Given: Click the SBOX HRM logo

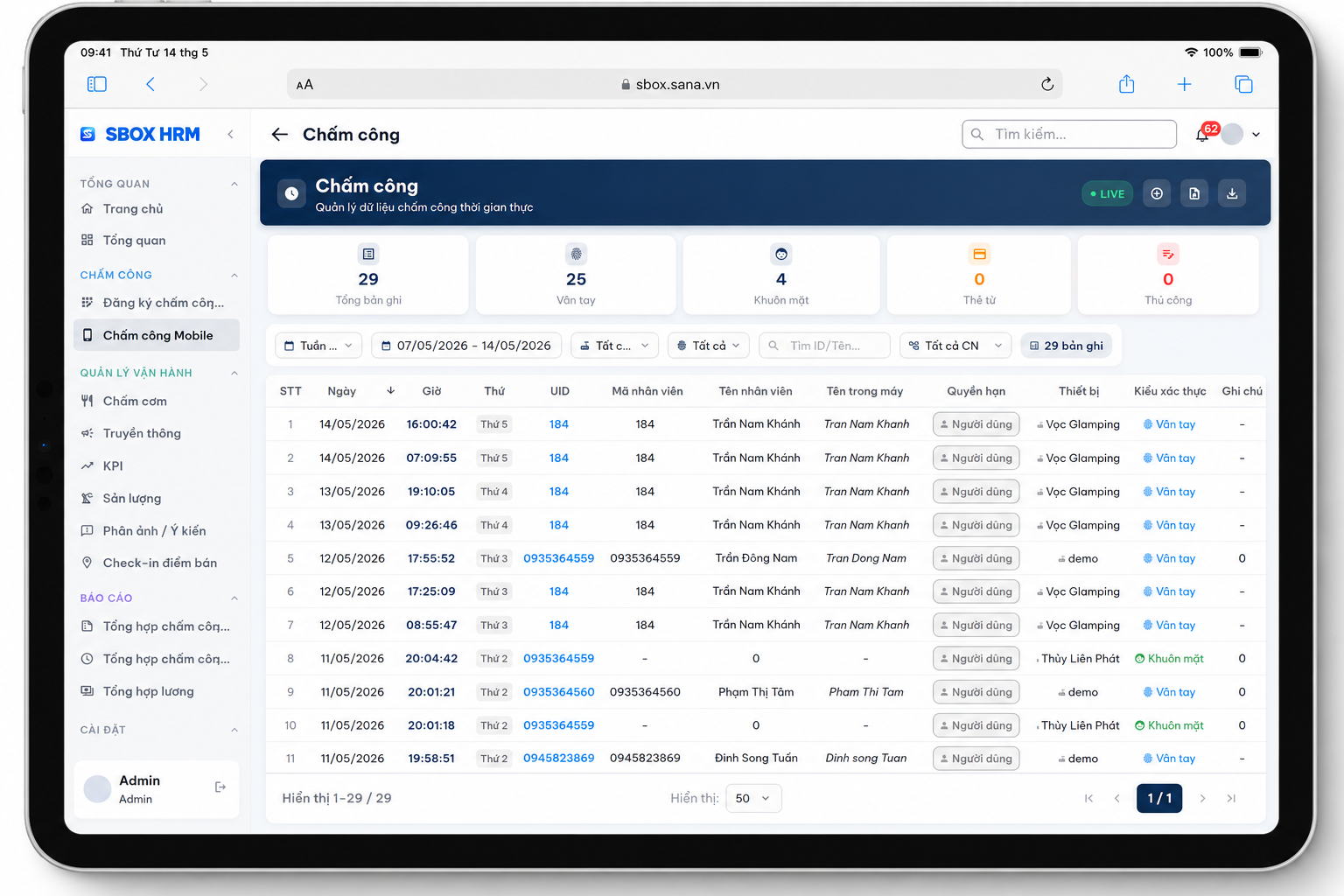Looking at the screenshot, I should (140, 134).
